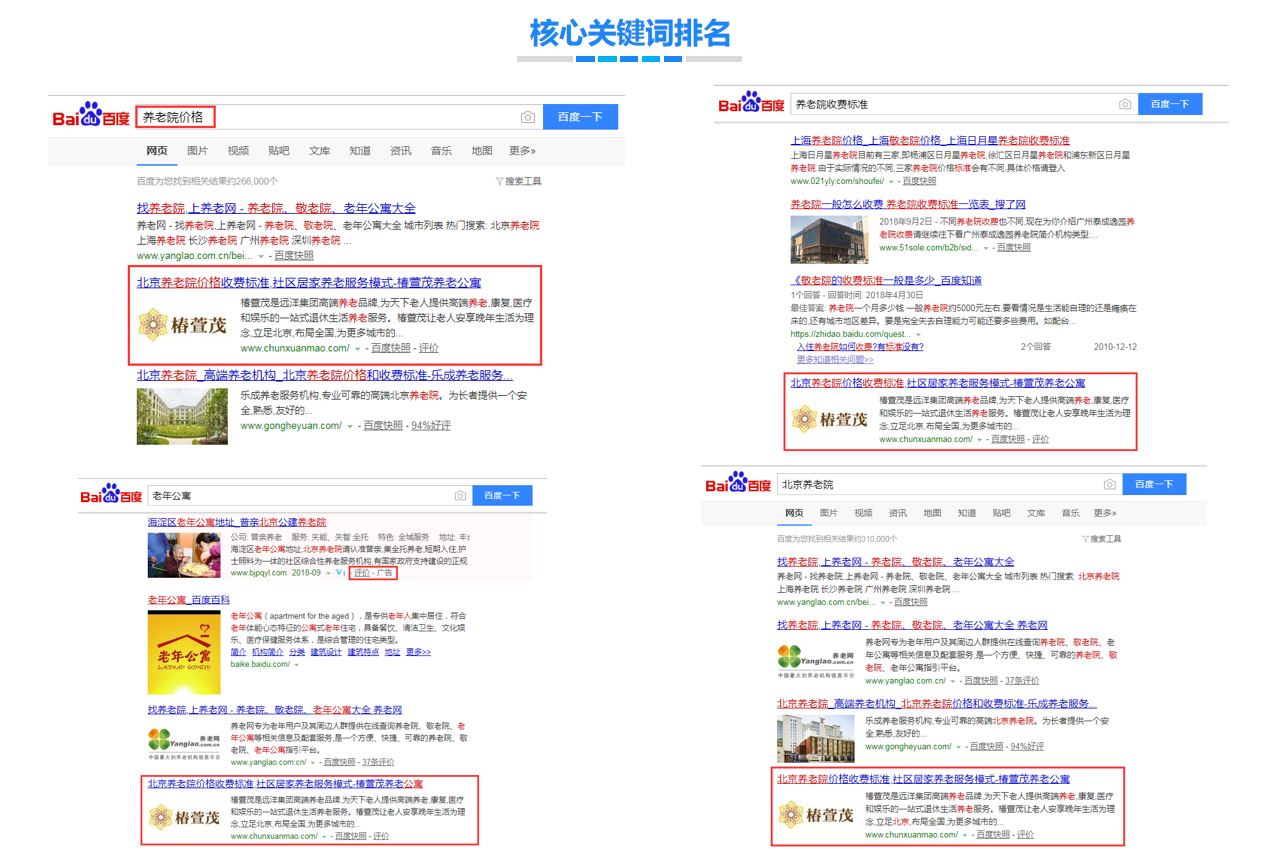This screenshot has height=849, width=1284.
Task: Click the 老年公寓 encyclopedia thumbnail image
Action: coord(184,652)
